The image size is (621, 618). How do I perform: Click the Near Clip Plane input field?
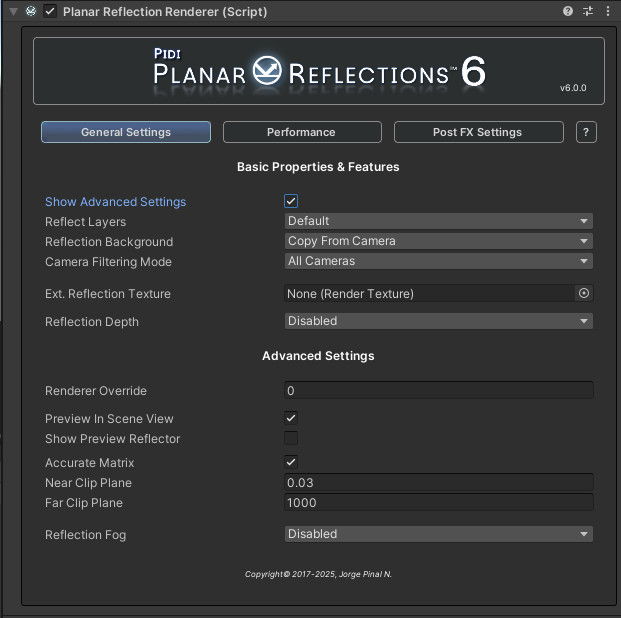click(438, 483)
